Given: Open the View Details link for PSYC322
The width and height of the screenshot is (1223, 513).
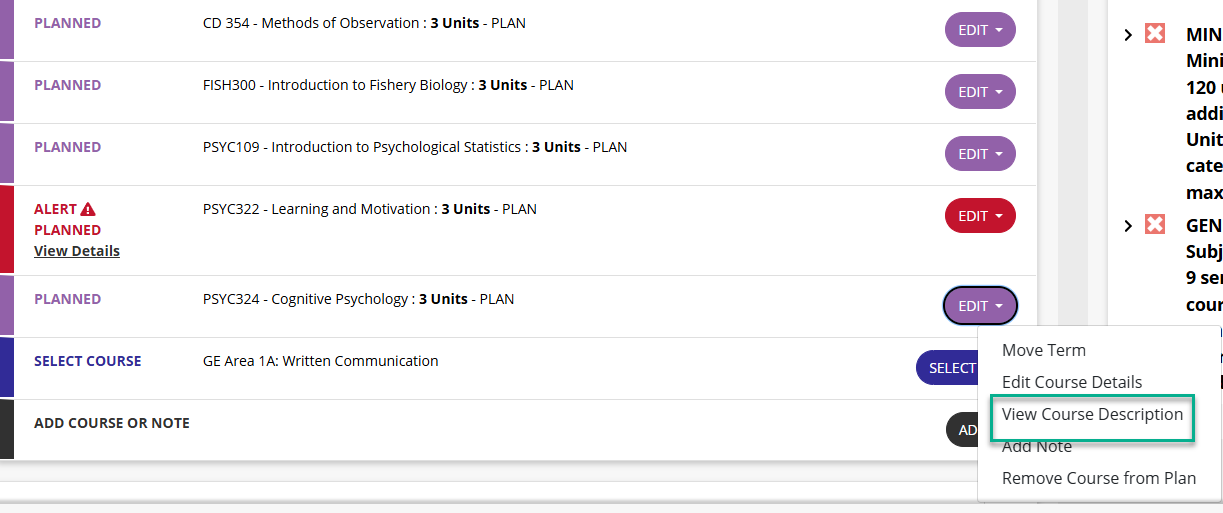Looking at the screenshot, I should (x=77, y=251).
